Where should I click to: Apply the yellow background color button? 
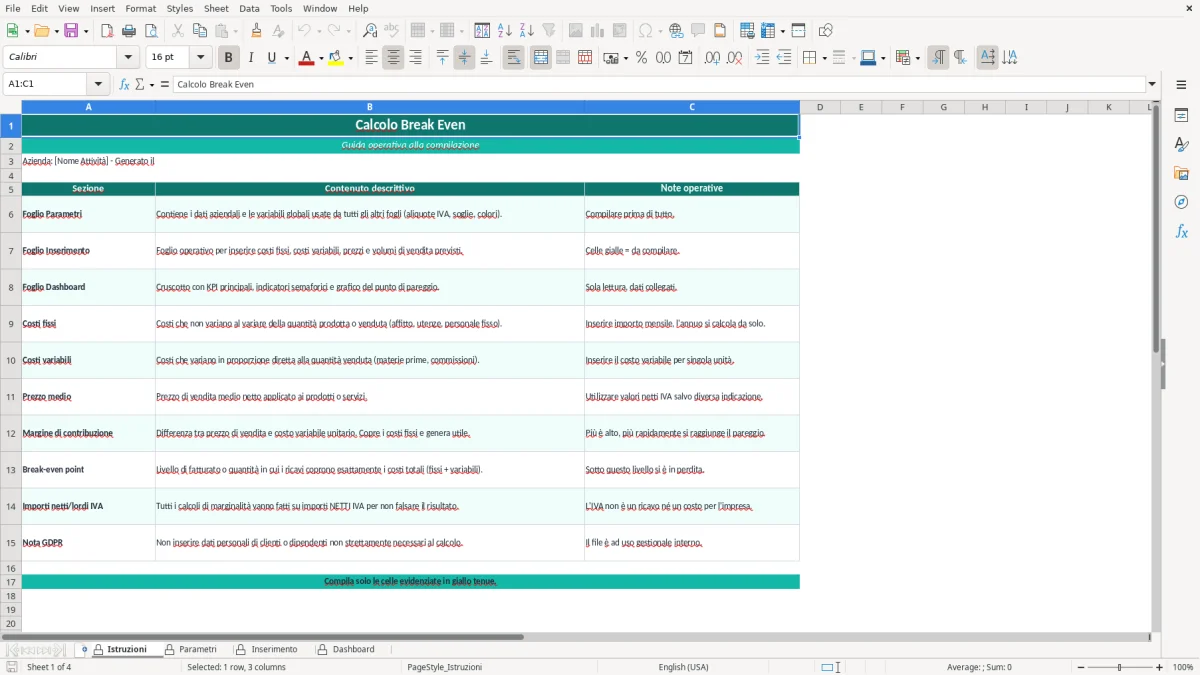336,58
